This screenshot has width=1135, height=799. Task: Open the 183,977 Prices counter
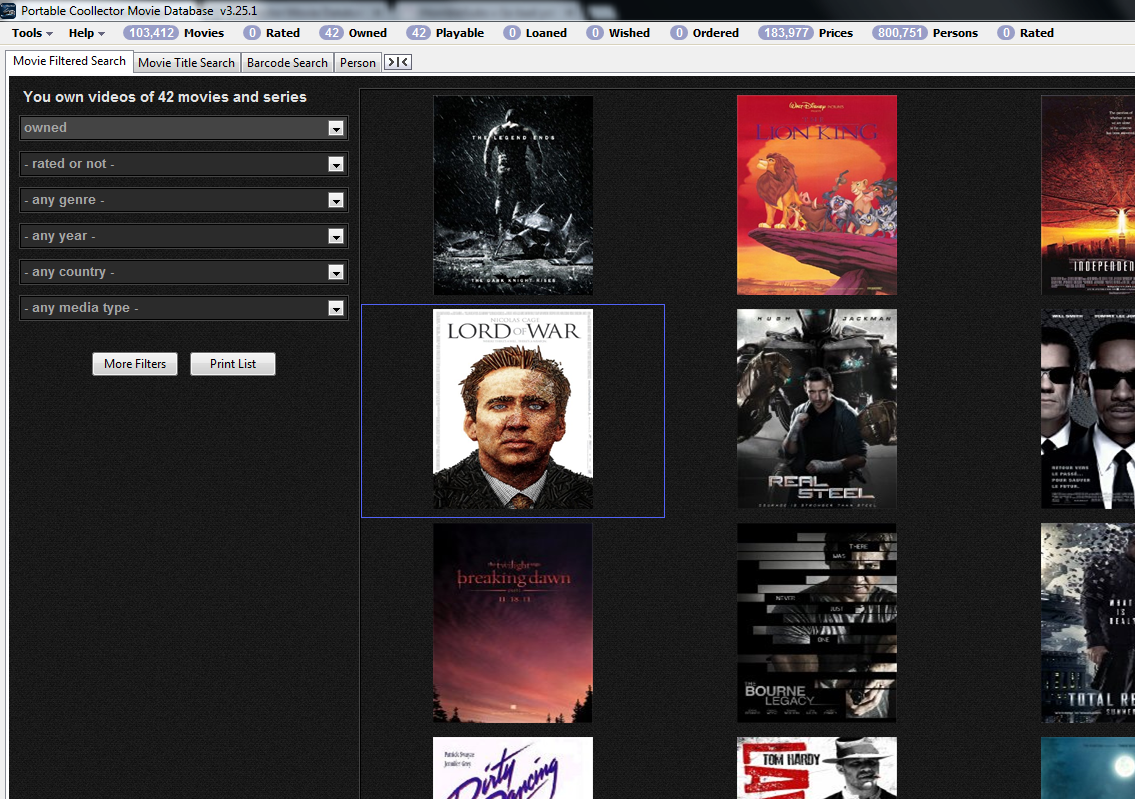point(806,33)
